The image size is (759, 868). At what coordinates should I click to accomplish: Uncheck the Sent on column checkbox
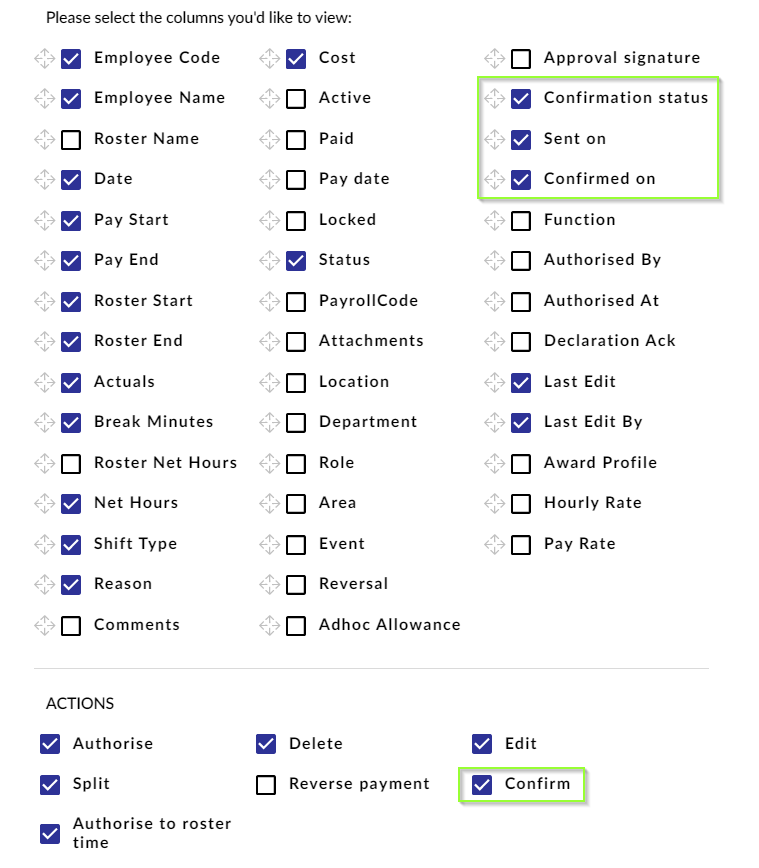click(x=521, y=139)
